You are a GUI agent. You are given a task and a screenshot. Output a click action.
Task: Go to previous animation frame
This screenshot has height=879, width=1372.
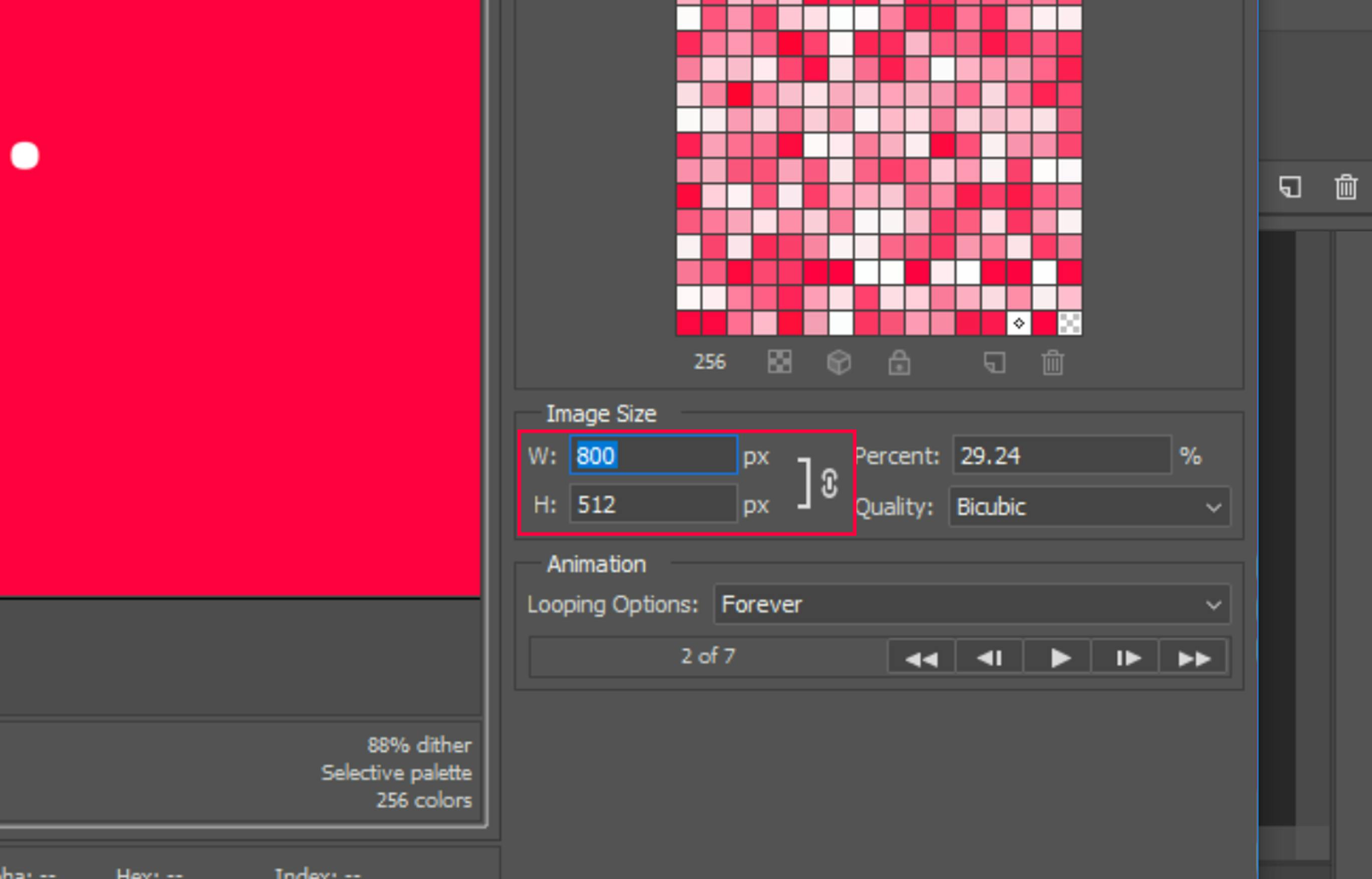(989, 658)
